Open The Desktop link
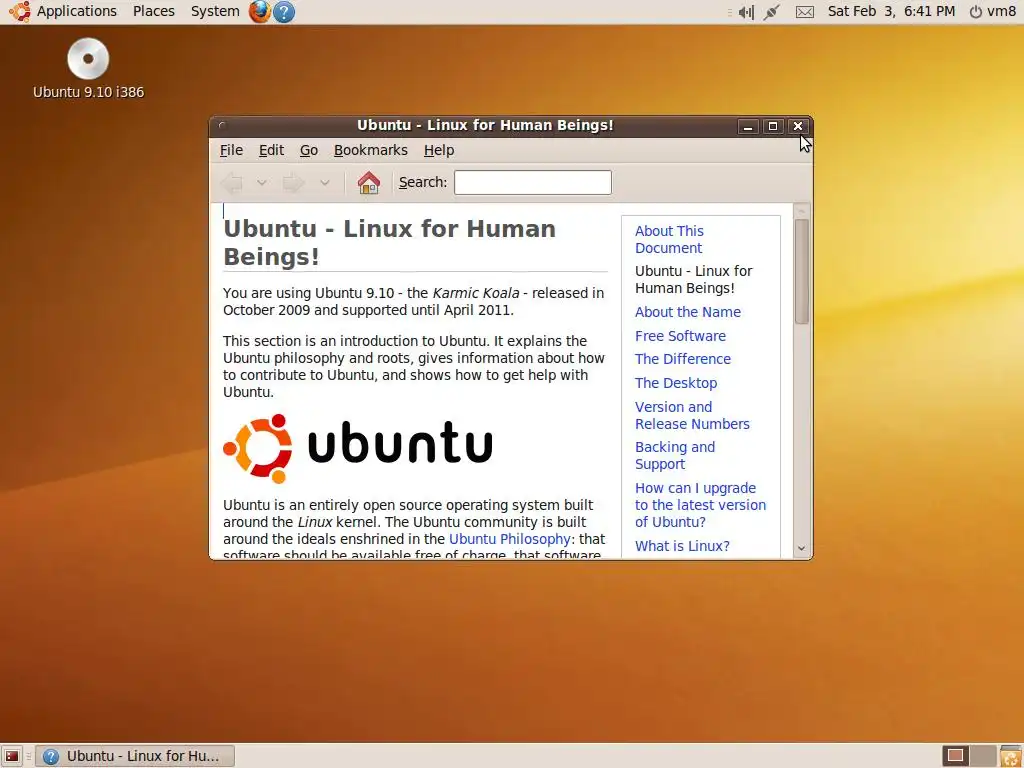The height and width of the screenshot is (768, 1024). (x=676, y=383)
